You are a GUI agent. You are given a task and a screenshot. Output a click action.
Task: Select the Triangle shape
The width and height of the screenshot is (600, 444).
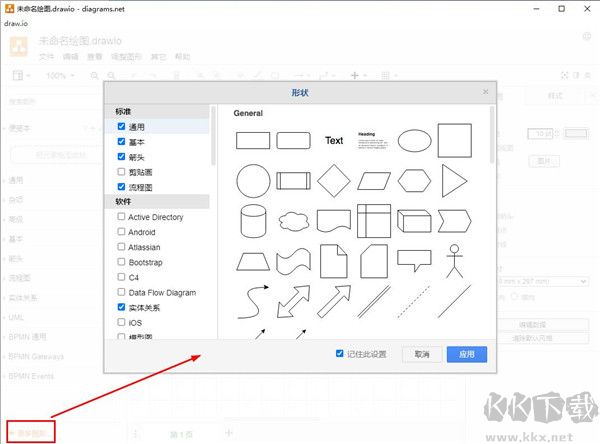point(455,181)
